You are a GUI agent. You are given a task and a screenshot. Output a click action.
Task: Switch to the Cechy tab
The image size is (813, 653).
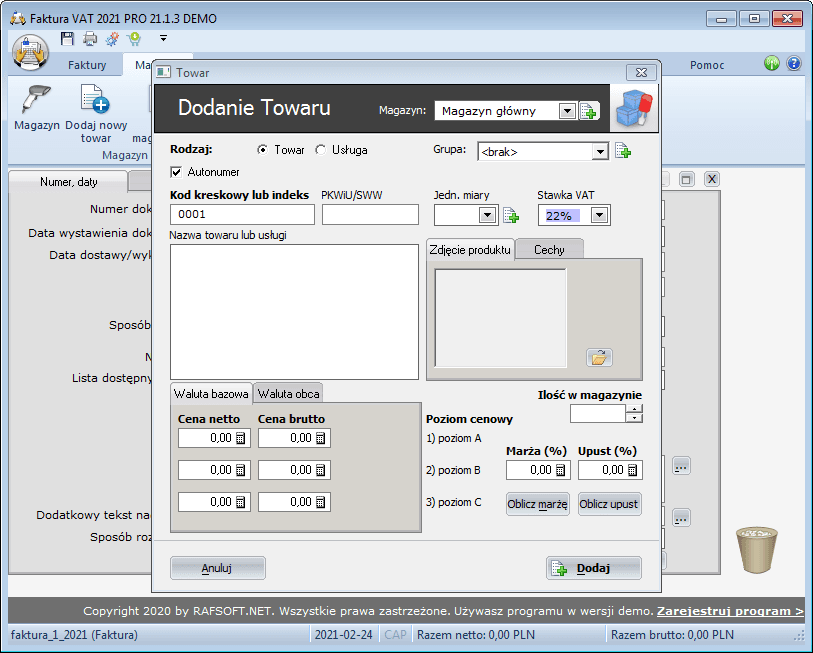548,249
